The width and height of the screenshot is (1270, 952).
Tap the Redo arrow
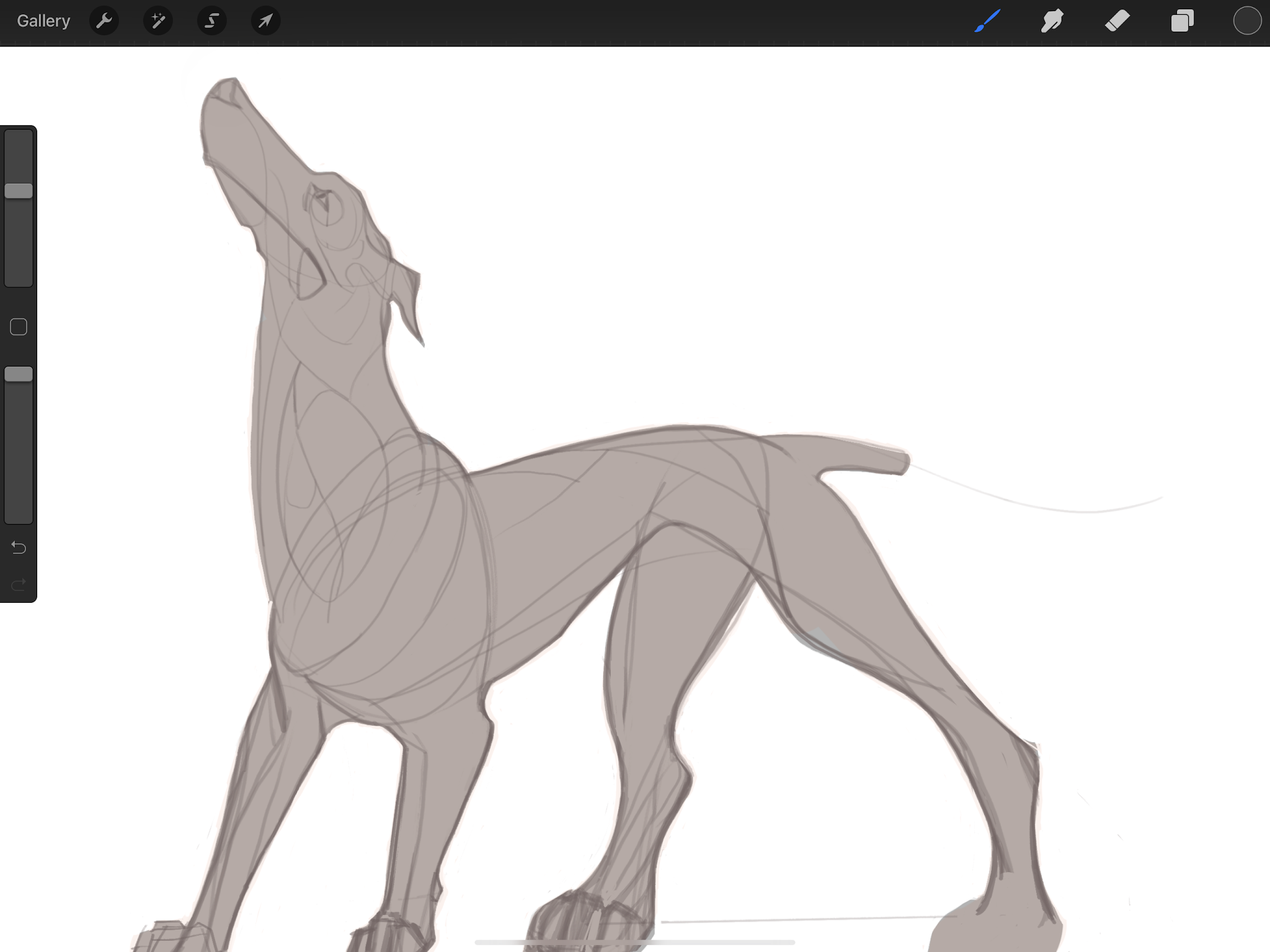[x=19, y=584]
